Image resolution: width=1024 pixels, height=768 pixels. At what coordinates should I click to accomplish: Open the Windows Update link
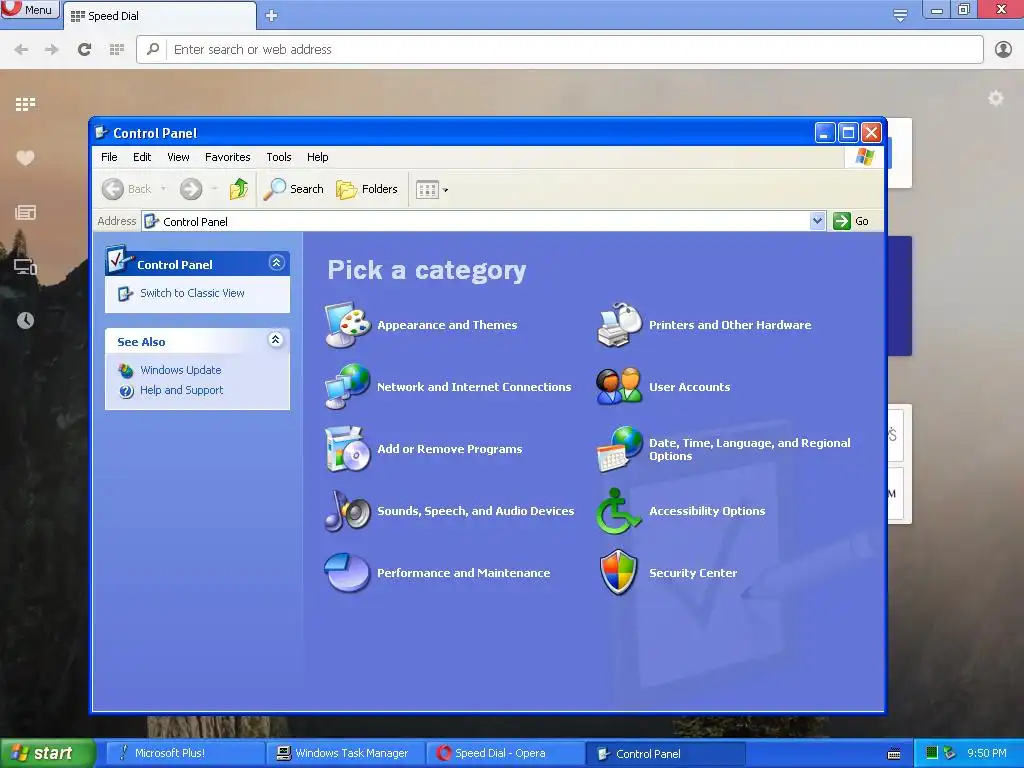pyautogui.click(x=181, y=370)
